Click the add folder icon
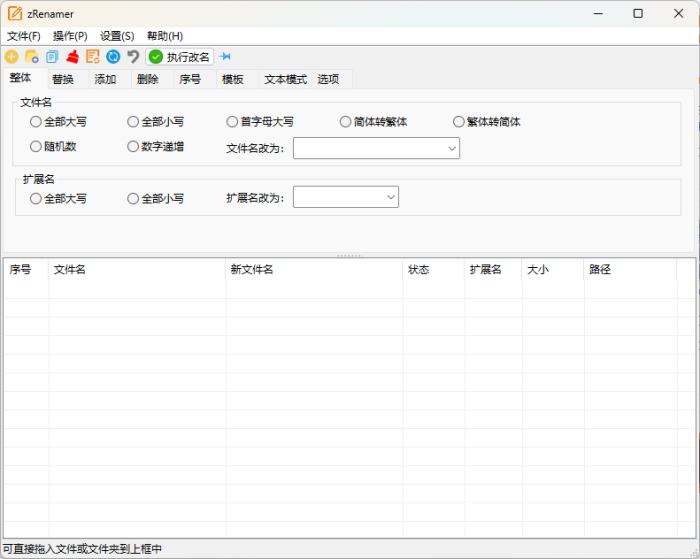700x559 pixels. 32,57
